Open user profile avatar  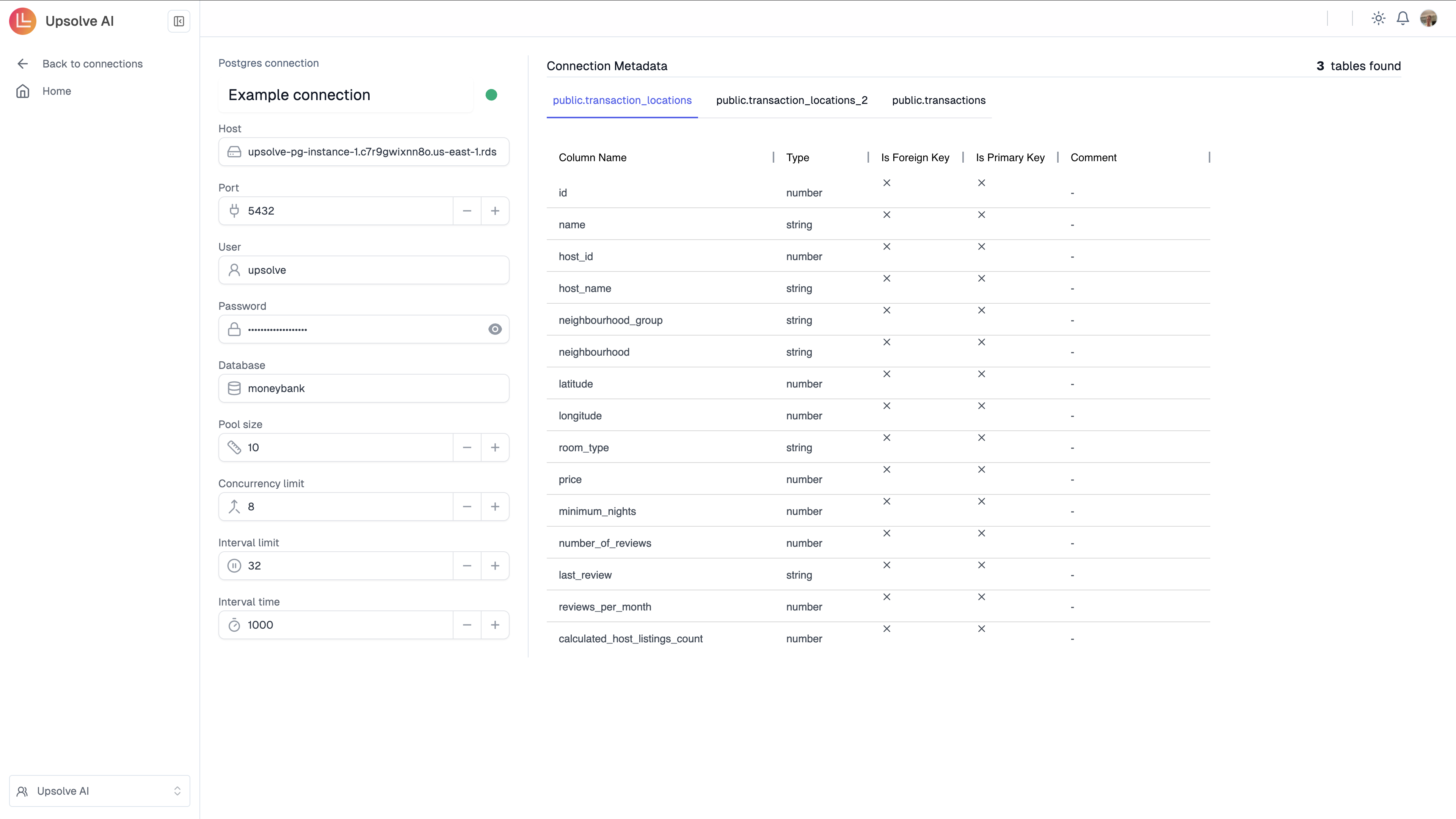click(1428, 19)
